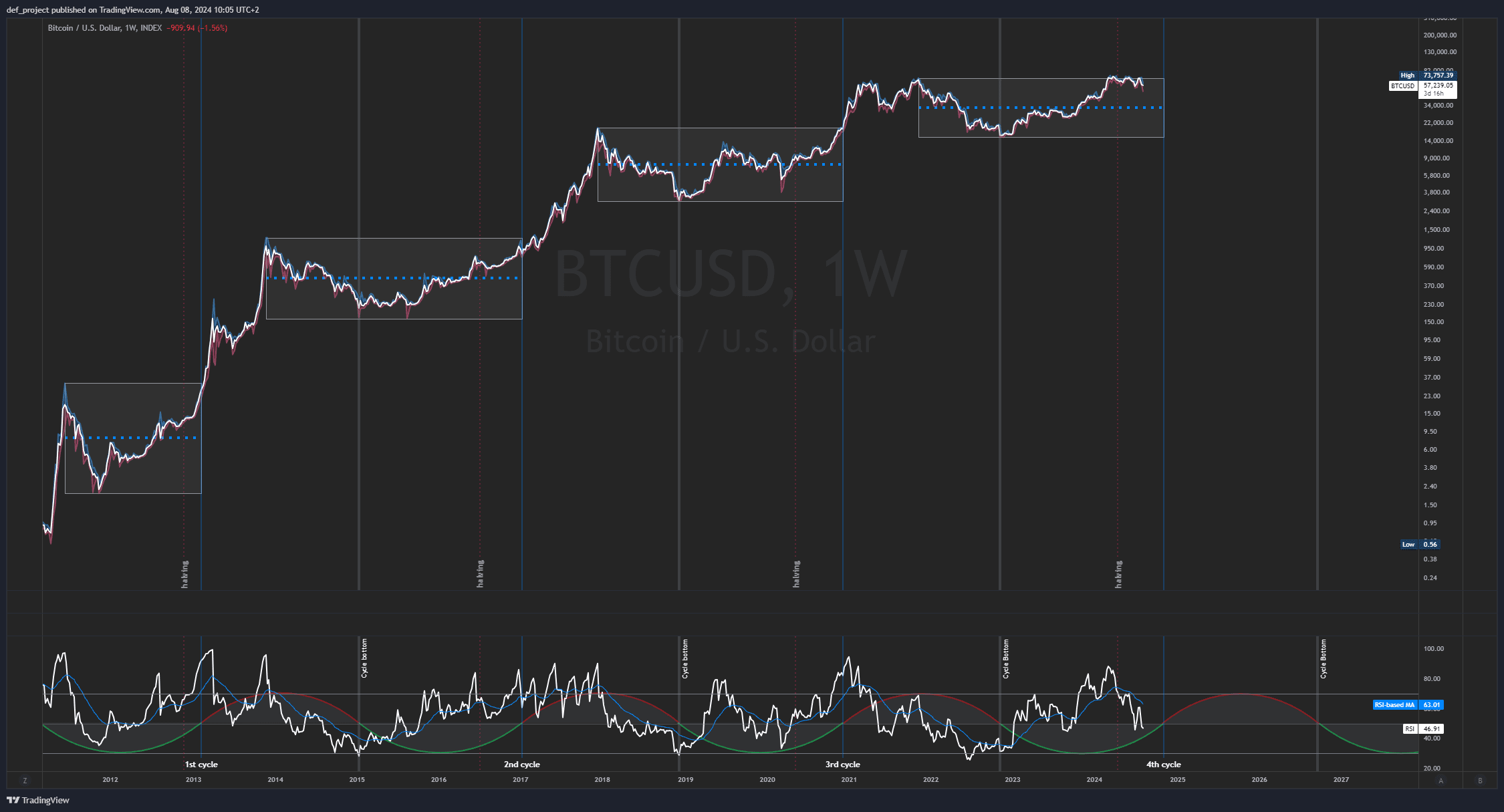Click the B price scale button
1504x812 pixels.
(1480, 781)
